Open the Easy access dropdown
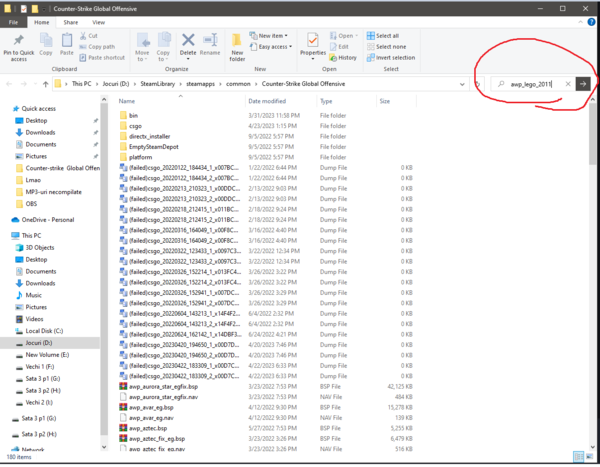The height and width of the screenshot is (467, 600). coord(271,47)
